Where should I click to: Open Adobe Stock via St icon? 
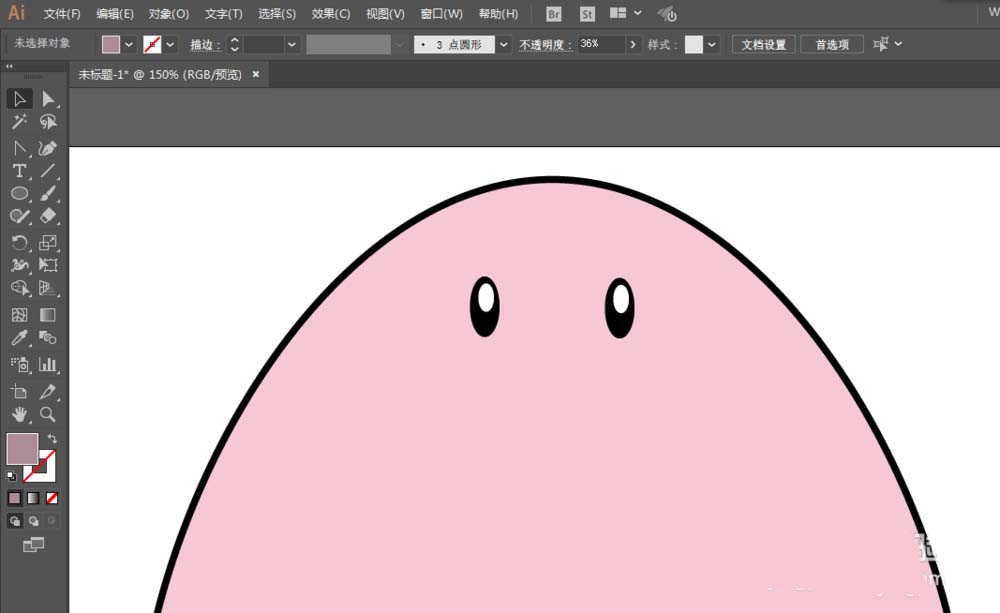(x=587, y=14)
